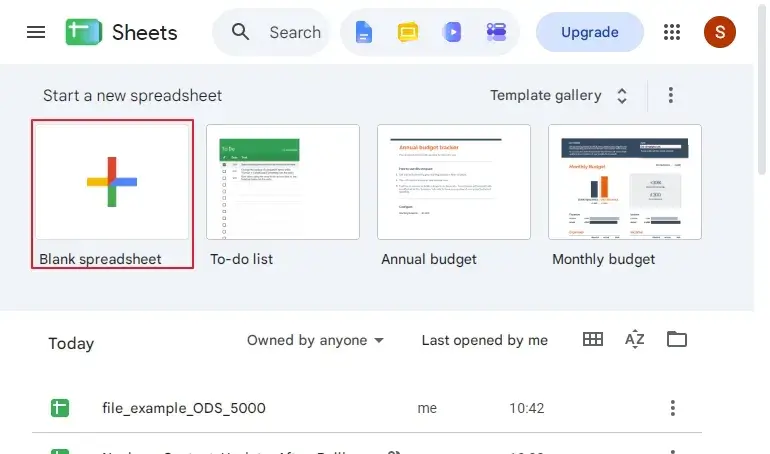Open the main hamburger menu
The width and height of the screenshot is (770, 454).
tap(36, 32)
